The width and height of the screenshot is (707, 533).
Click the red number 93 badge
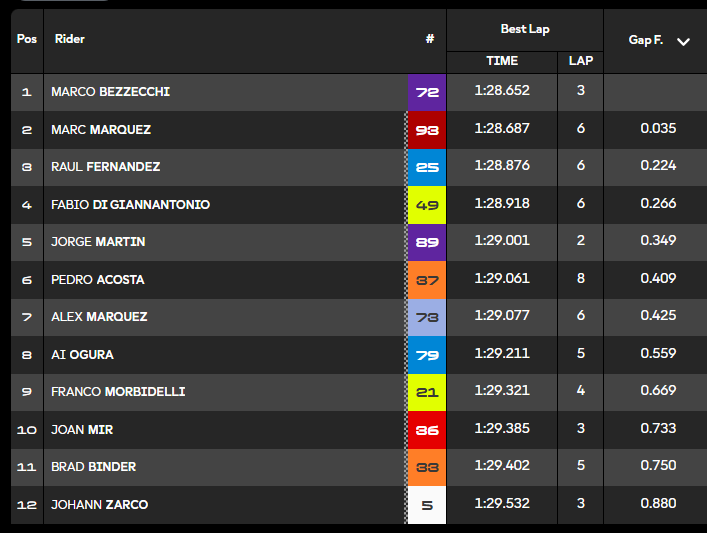(x=427, y=130)
